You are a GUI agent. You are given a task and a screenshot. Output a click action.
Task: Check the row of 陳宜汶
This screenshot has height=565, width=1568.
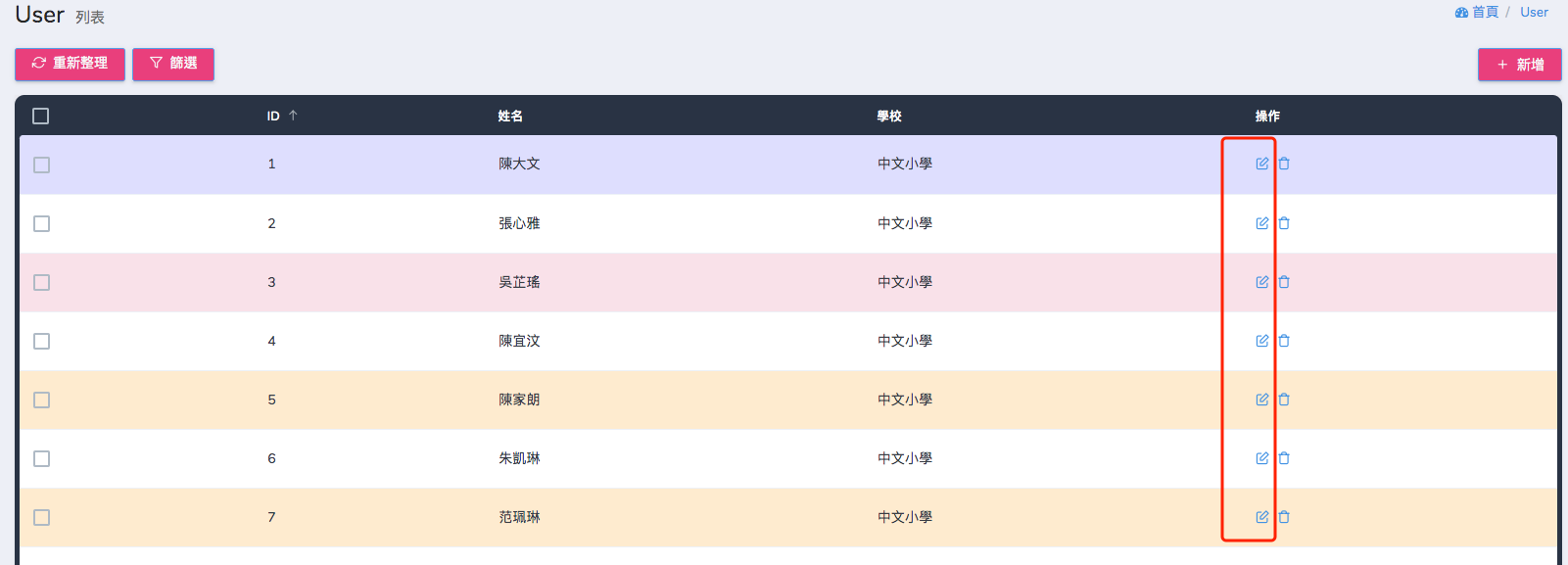tap(41, 341)
